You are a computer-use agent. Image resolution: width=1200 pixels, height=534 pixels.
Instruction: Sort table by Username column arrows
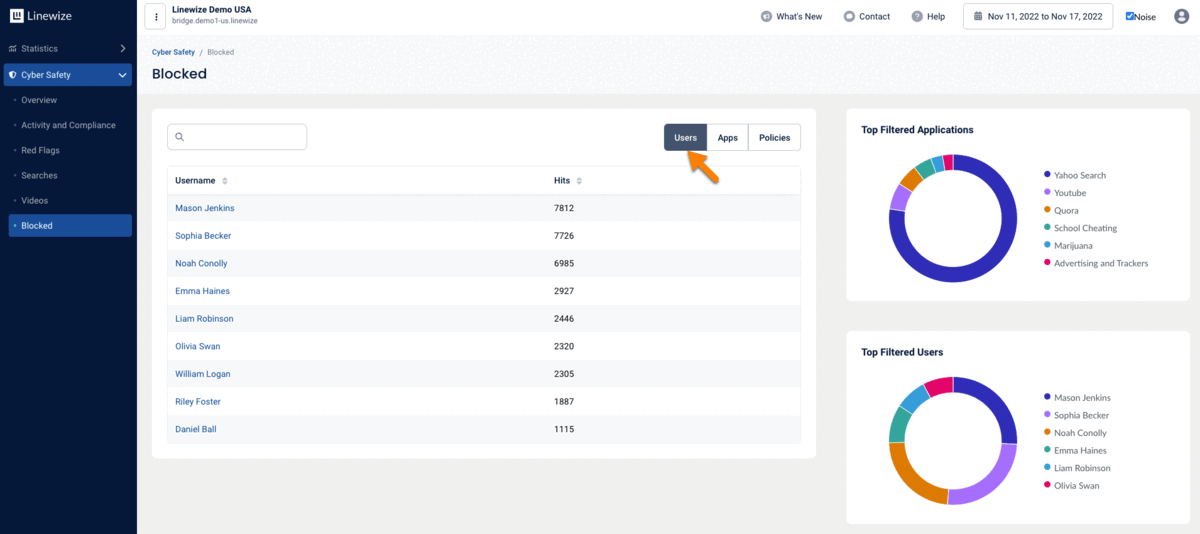coord(225,181)
